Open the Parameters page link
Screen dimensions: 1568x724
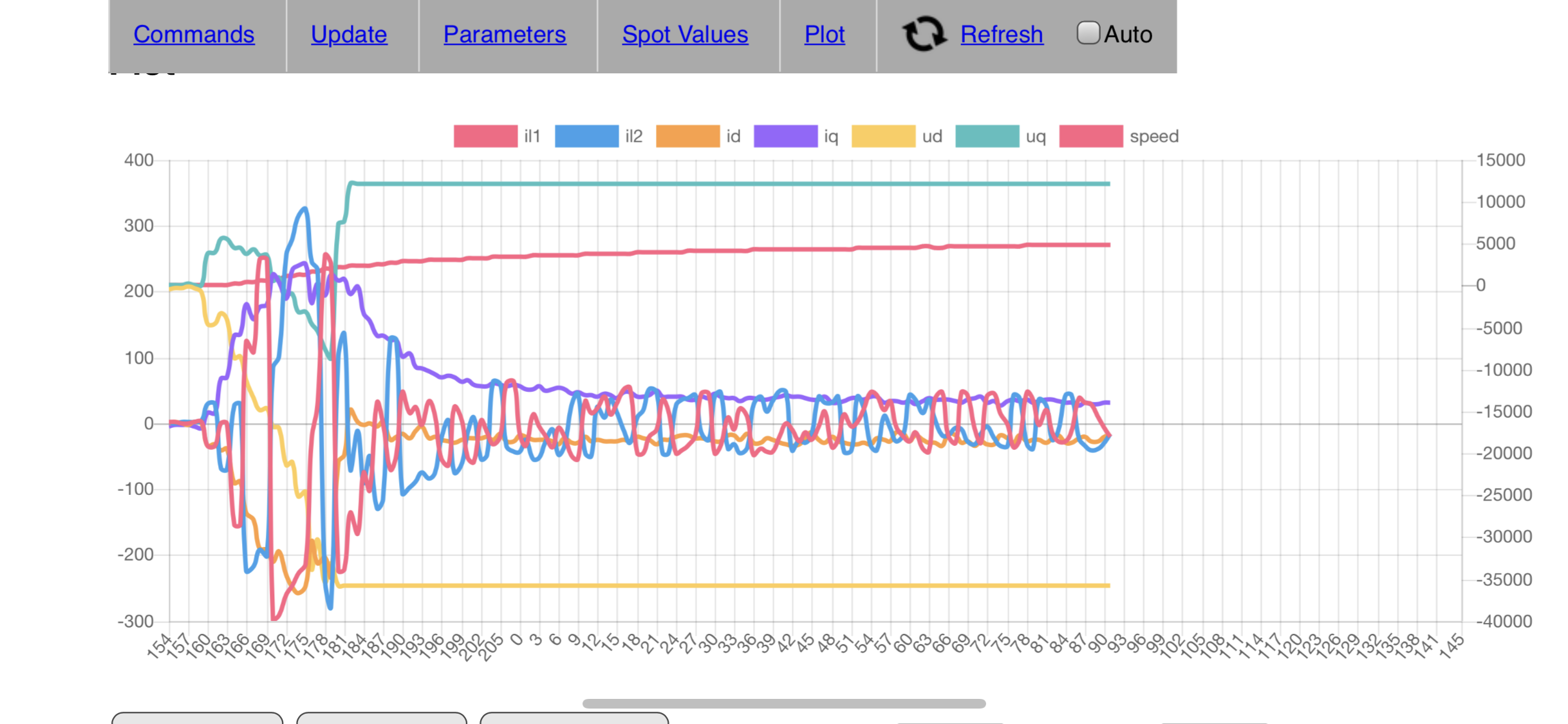(x=505, y=34)
